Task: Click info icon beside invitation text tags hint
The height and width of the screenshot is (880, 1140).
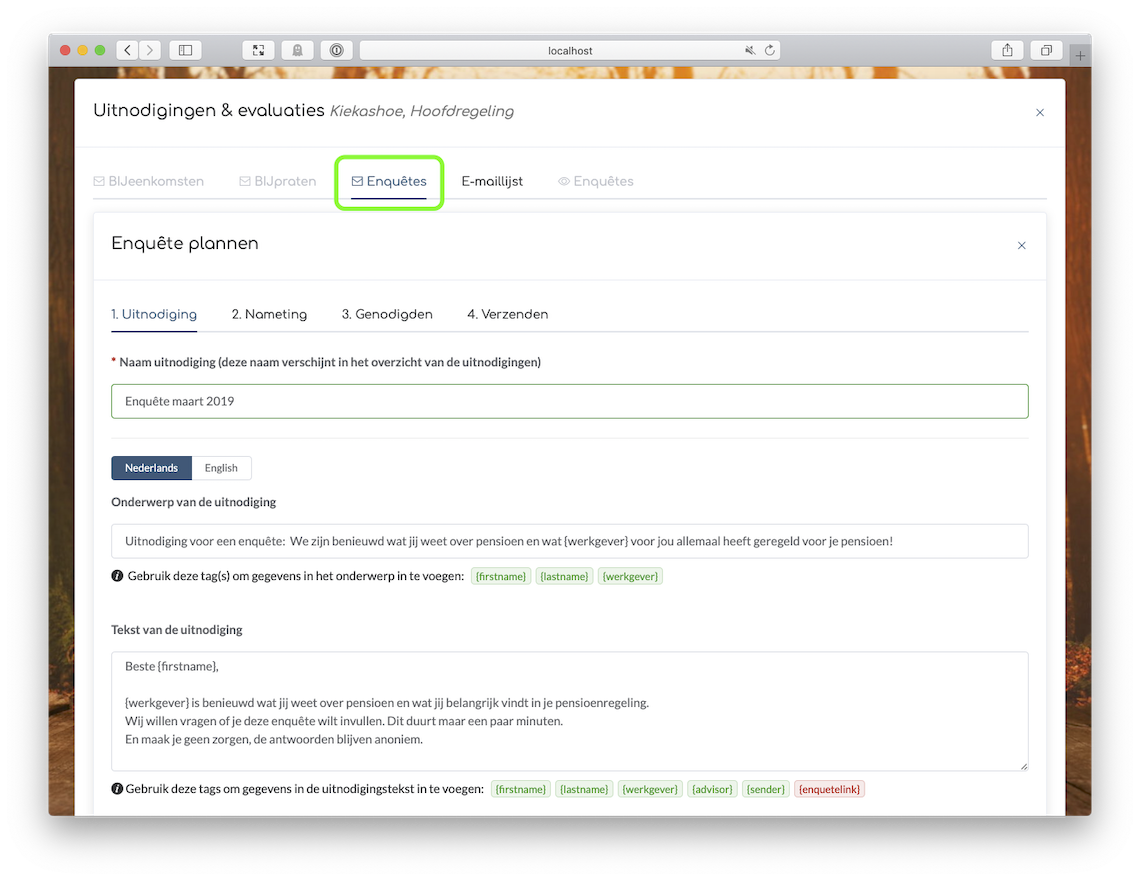Action: pyautogui.click(x=117, y=788)
